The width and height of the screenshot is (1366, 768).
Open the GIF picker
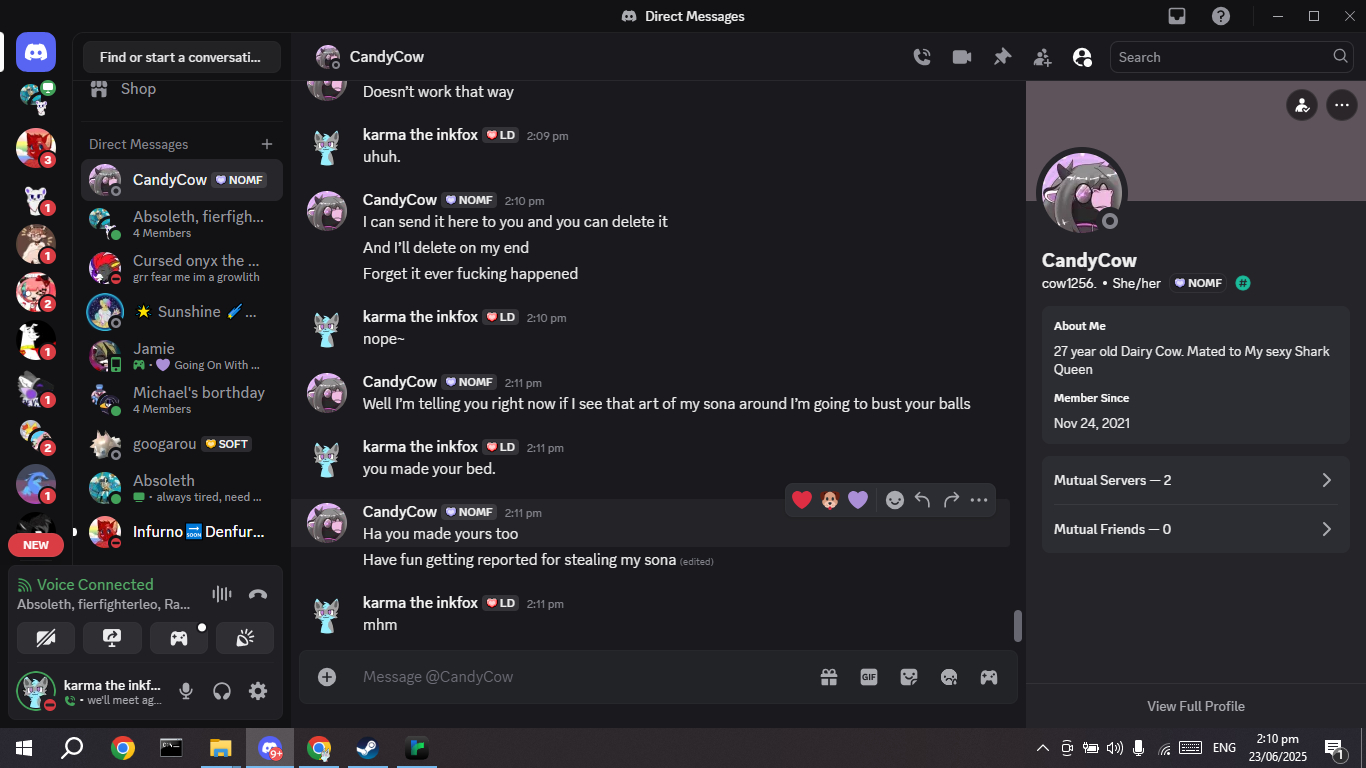pos(869,677)
